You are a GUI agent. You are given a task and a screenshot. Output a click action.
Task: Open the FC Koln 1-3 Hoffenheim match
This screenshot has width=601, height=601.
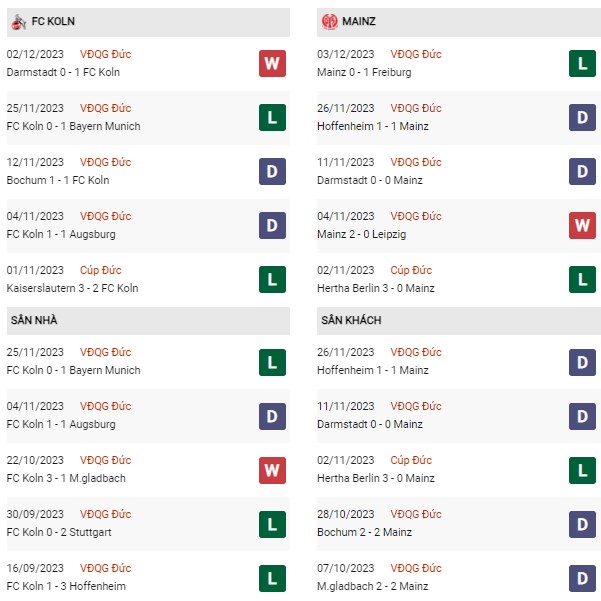(x=66, y=586)
